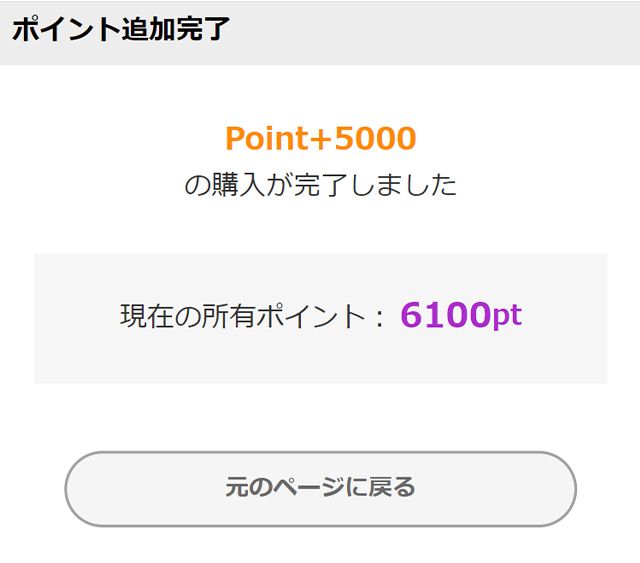Click the digits 6100 in purple
The height and width of the screenshot is (563, 640).
point(445,315)
